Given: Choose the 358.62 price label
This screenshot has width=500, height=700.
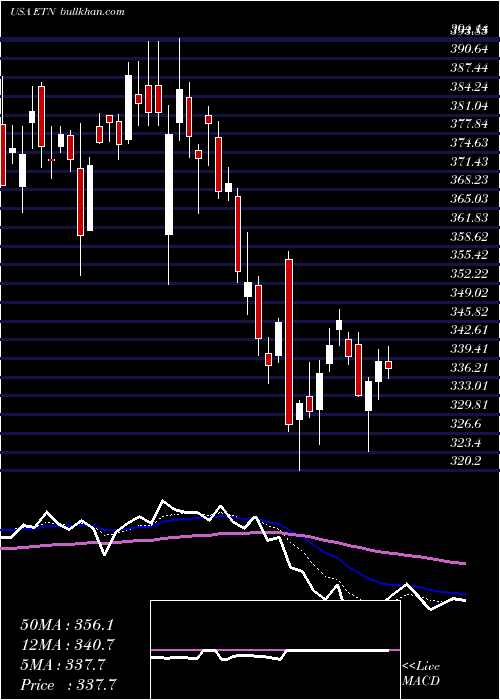Looking at the screenshot, I should [x=469, y=236].
